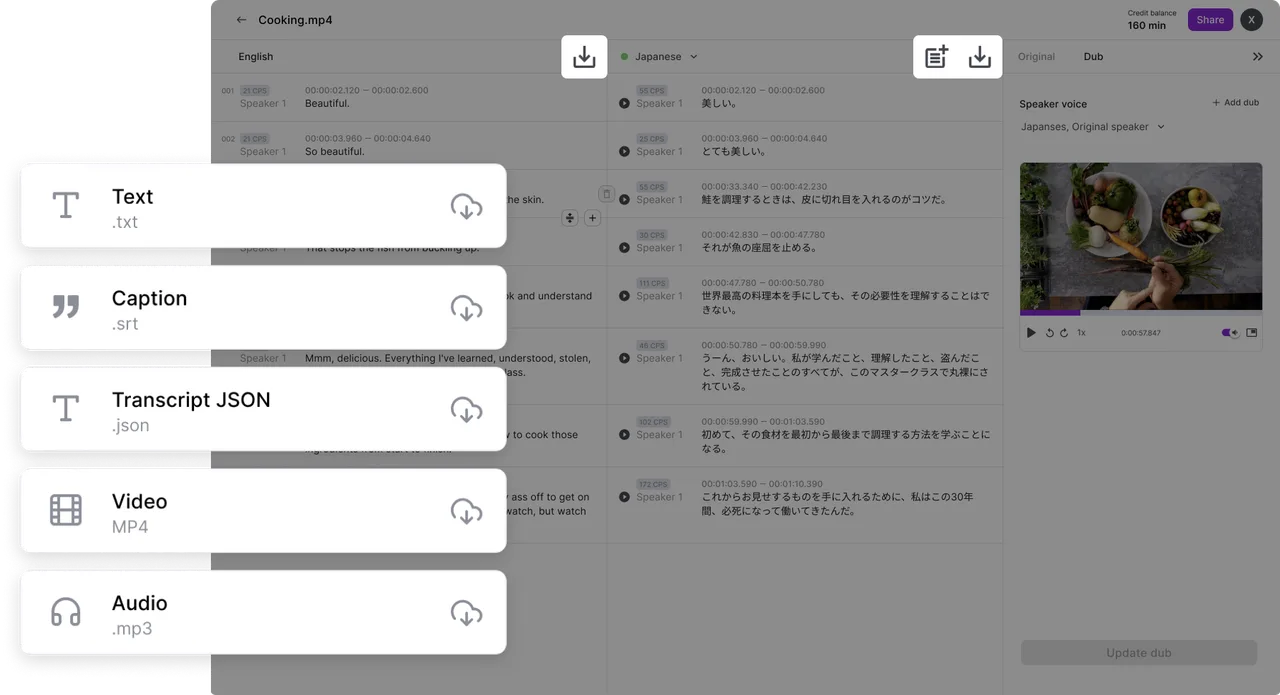Toggle picture-in-picture on the video player
This screenshot has width=1280, height=695.
tap(1251, 333)
